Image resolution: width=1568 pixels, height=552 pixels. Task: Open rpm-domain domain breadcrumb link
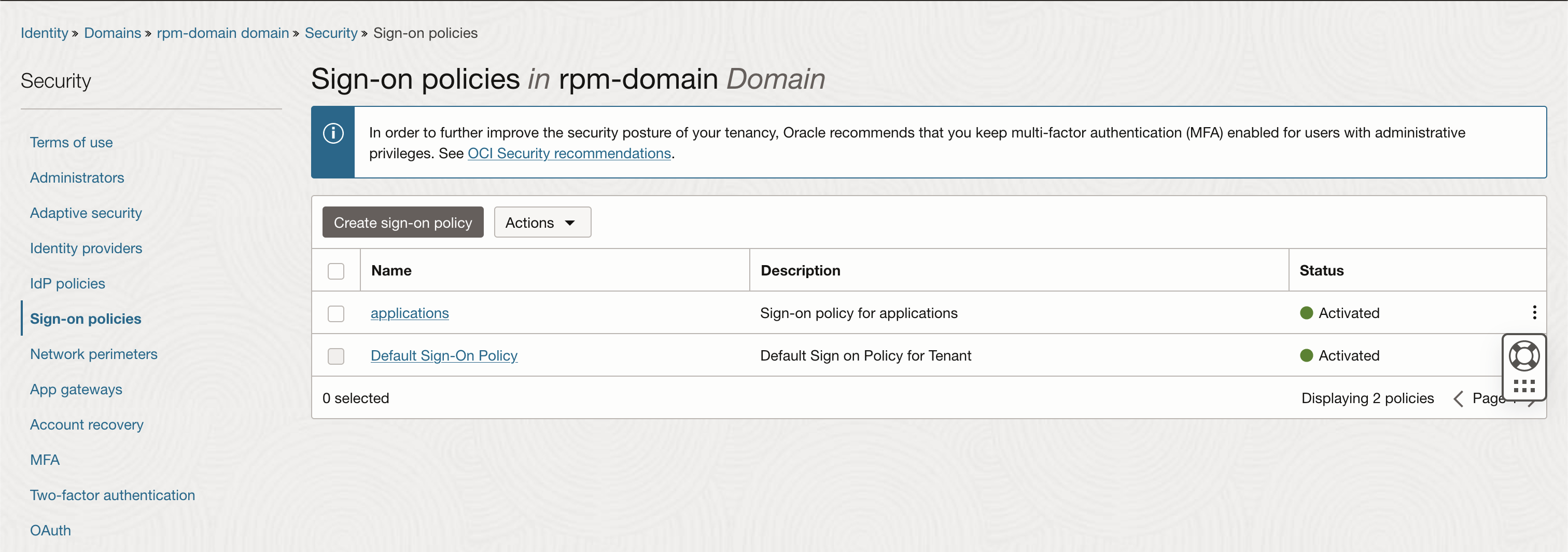pyautogui.click(x=223, y=33)
